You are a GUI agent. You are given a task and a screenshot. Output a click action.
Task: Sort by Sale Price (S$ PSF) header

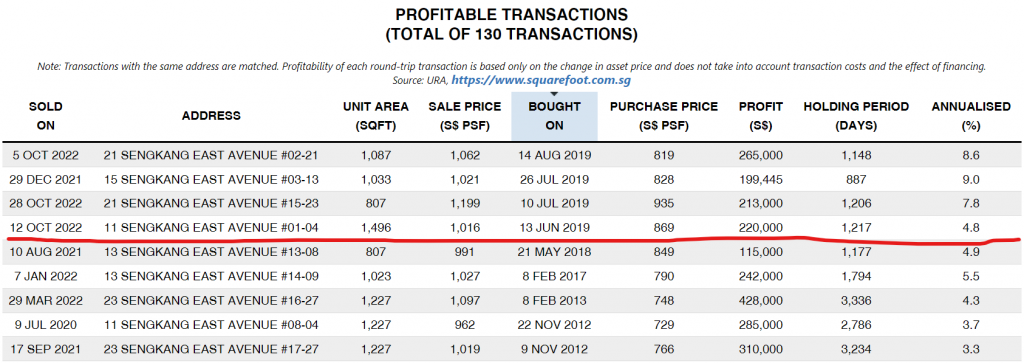click(464, 116)
